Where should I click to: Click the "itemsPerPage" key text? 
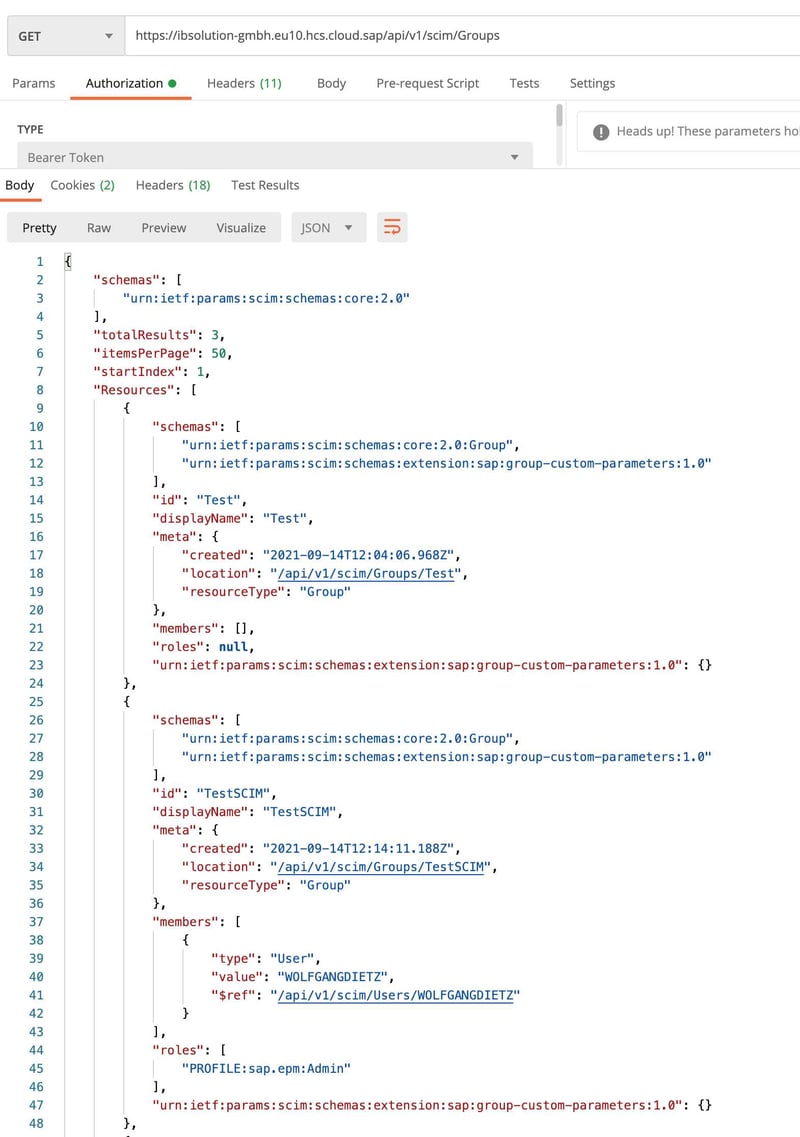pyautogui.click(x=145, y=353)
